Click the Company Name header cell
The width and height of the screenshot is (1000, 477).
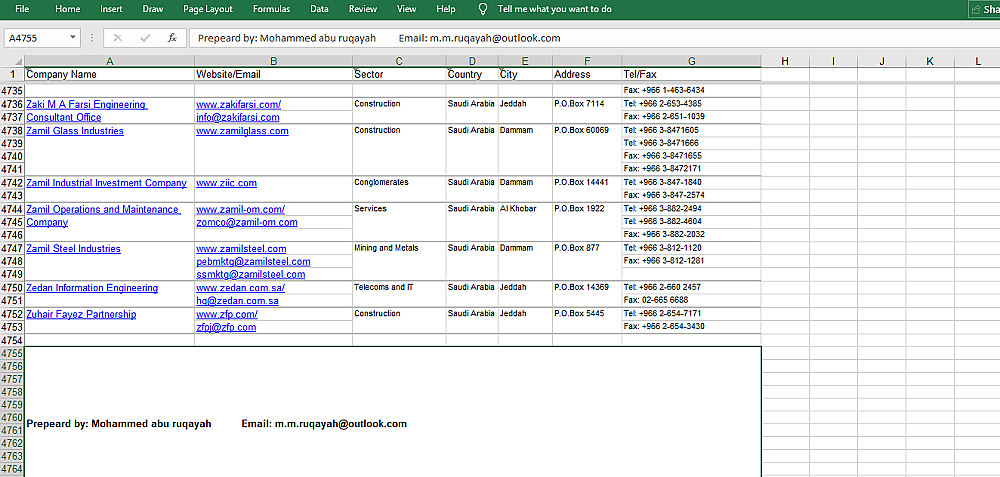click(x=110, y=75)
